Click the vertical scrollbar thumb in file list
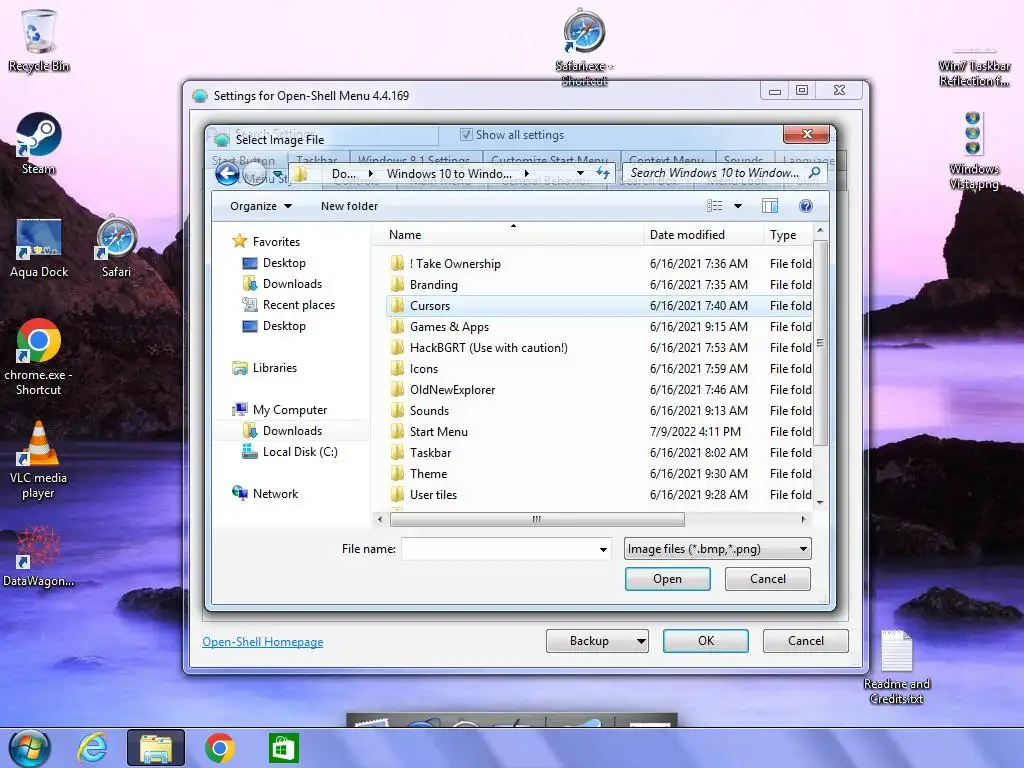The width and height of the screenshot is (1024, 768). coord(820,343)
